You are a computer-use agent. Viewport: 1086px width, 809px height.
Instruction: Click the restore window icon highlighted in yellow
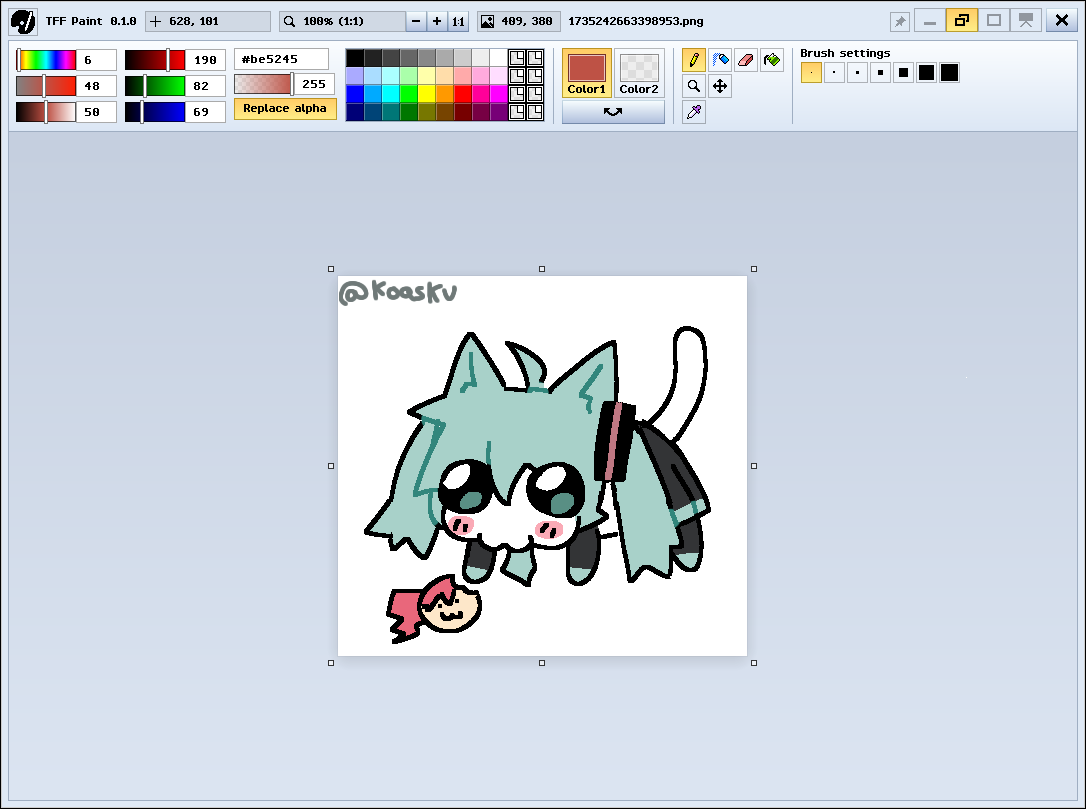(961, 20)
